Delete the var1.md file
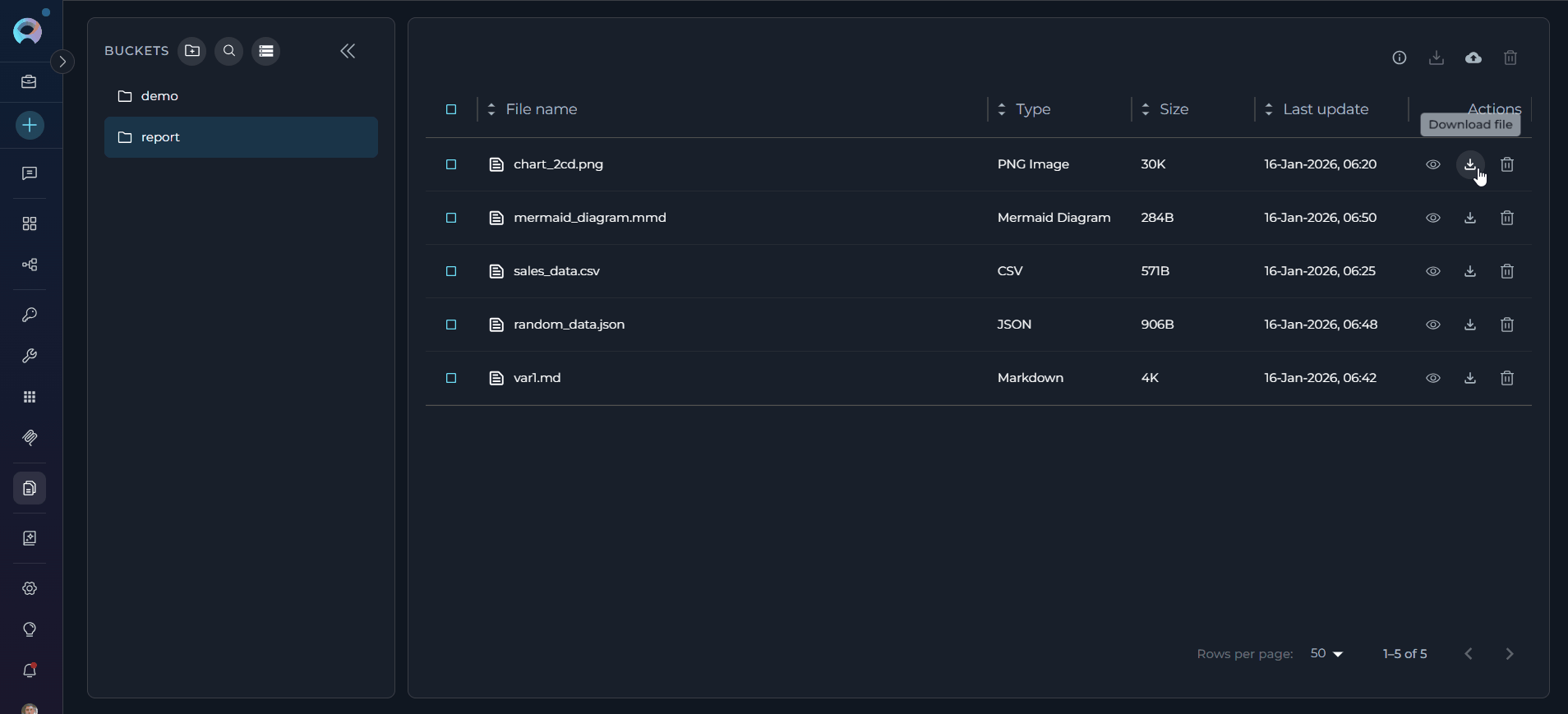The width and height of the screenshot is (1568, 714). (x=1506, y=378)
